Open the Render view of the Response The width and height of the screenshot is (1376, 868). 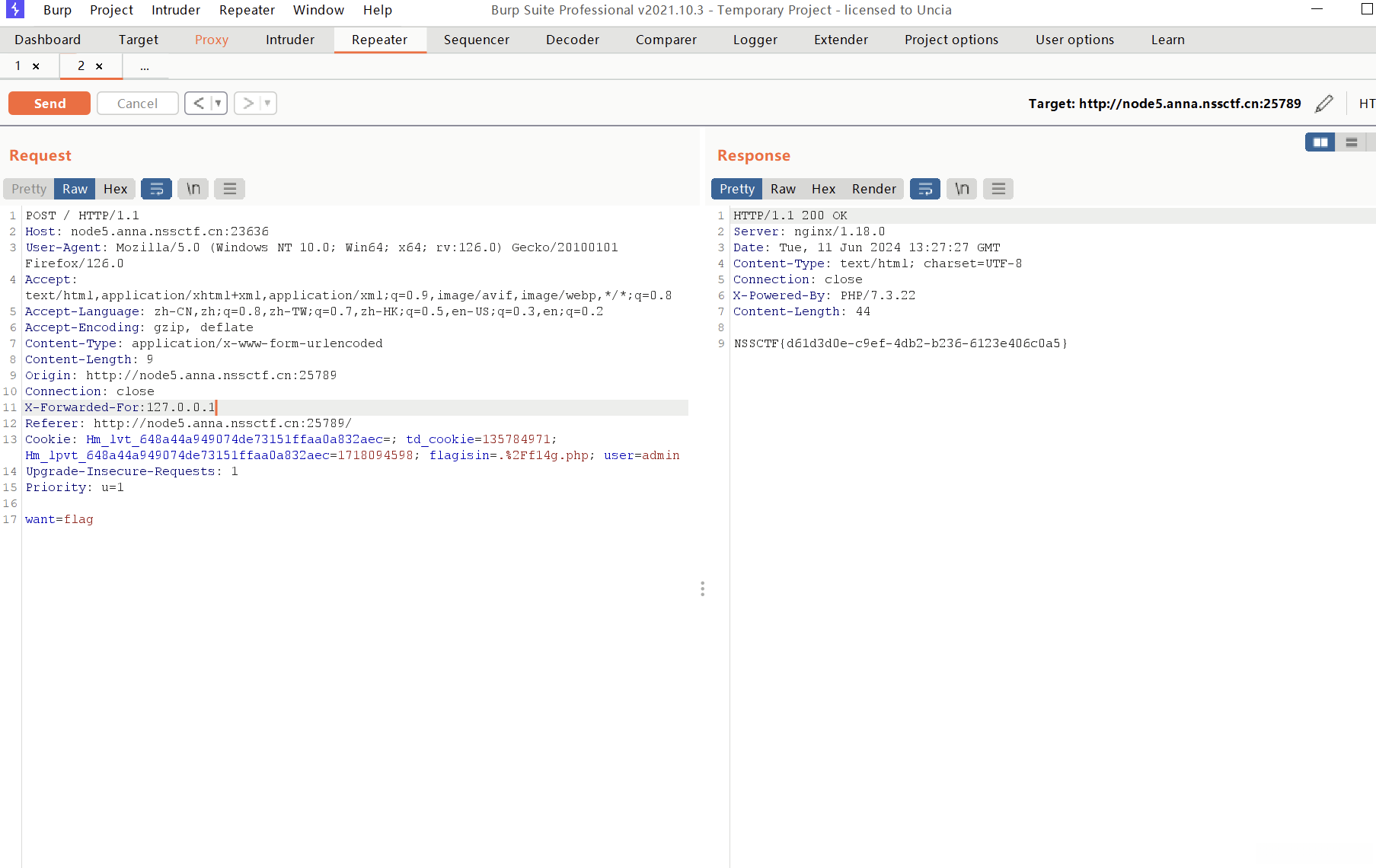pyautogui.click(x=873, y=189)
